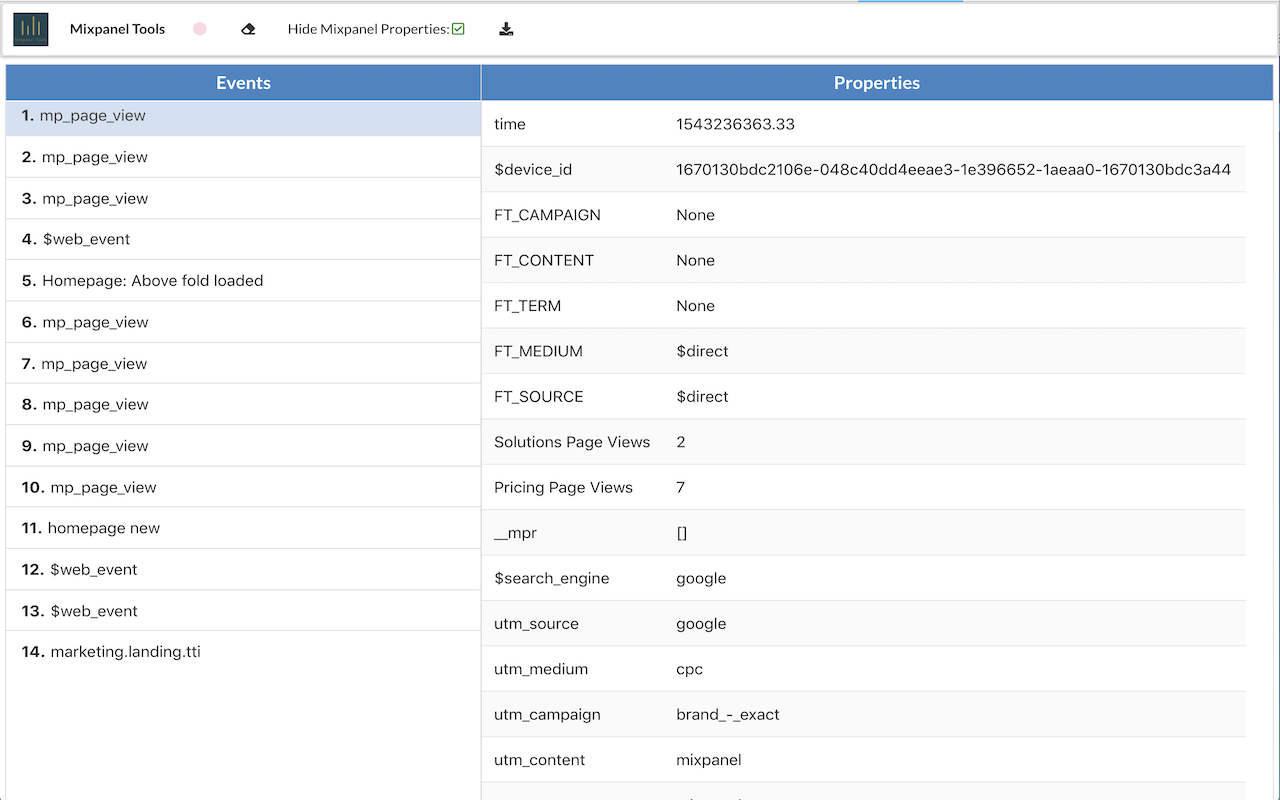
Task: Click the utm_medium property name
Action: coord(541,669)
